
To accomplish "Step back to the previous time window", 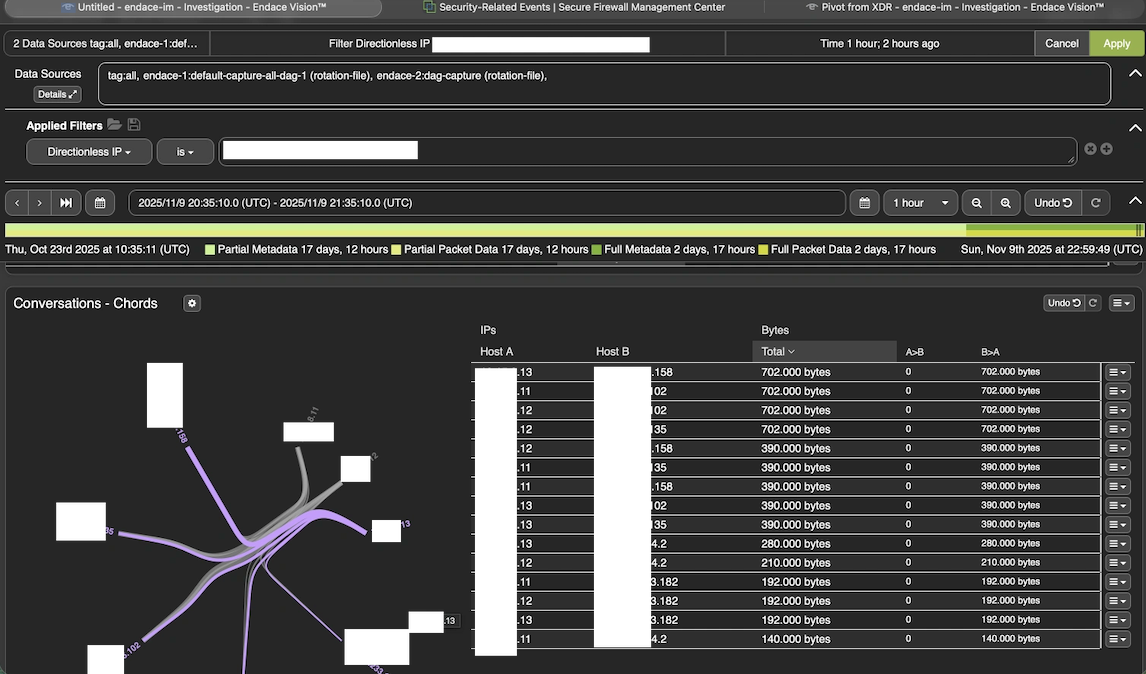I will 17,203.
